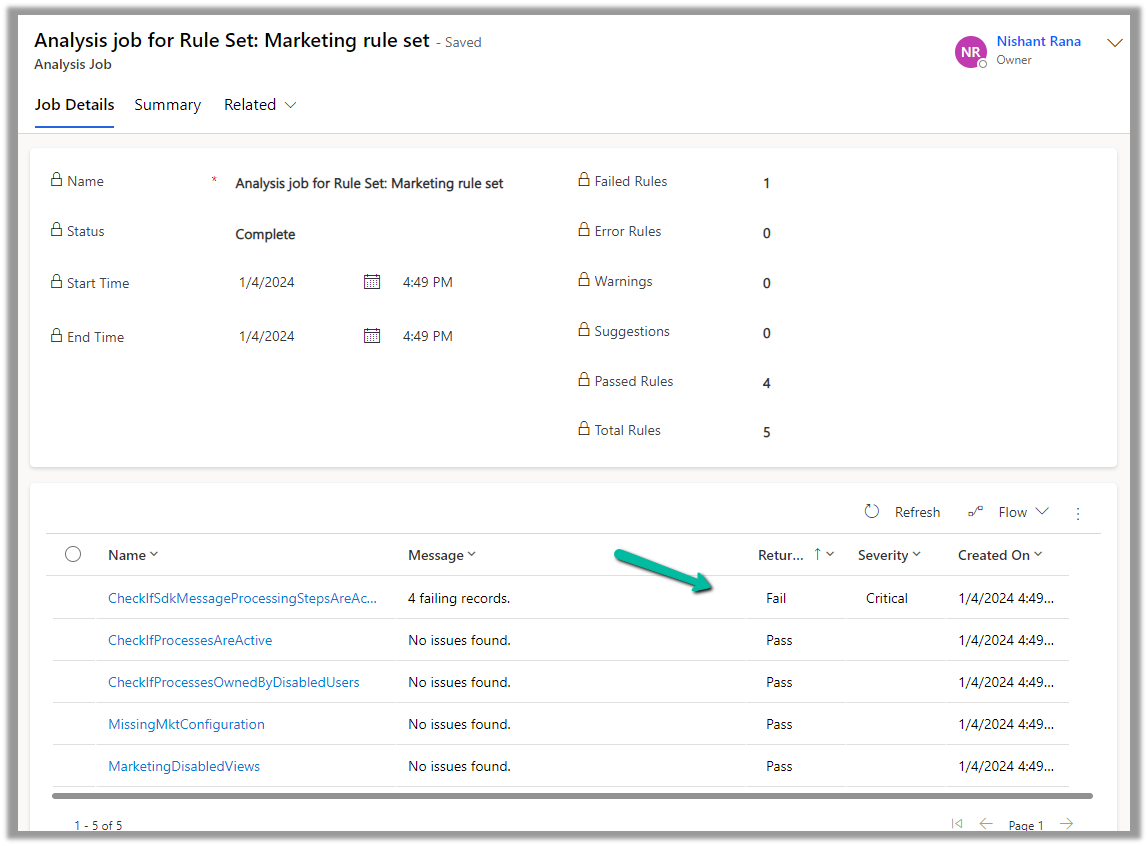Expand the header chevron beside owner
This screenshot has width=1148, height=846.
pos(1115,43)
